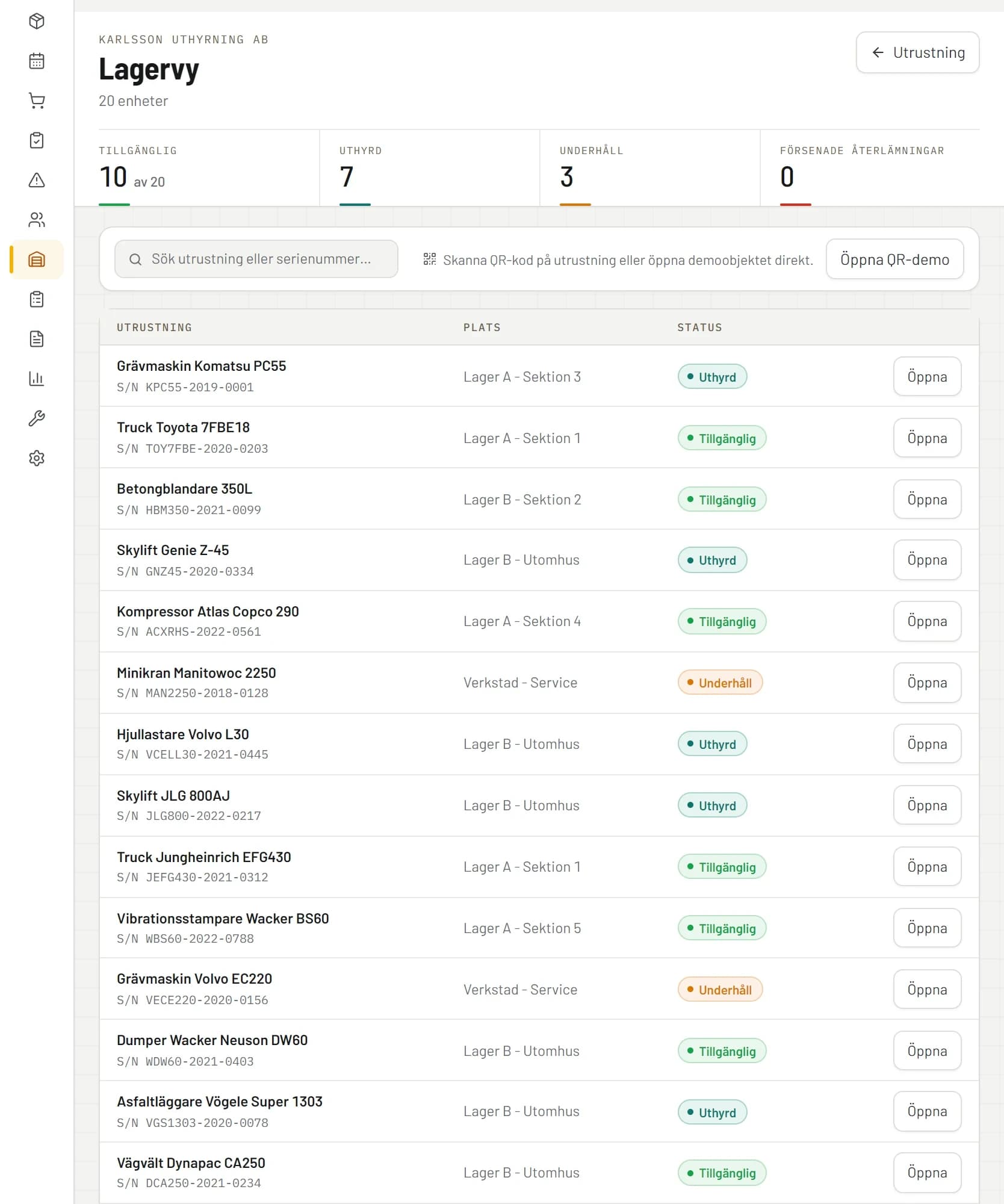Click the Utrustning column header

(155, 327)
